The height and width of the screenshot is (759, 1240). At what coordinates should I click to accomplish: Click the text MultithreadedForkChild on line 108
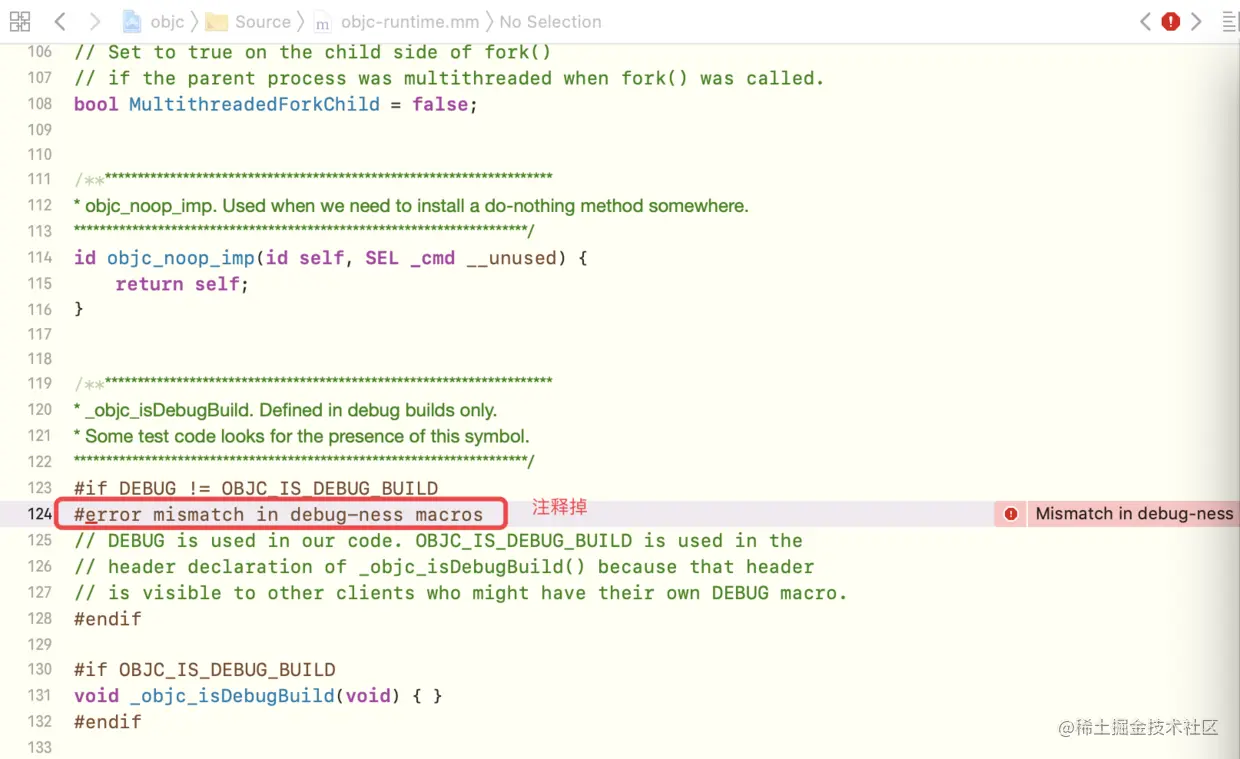click(254, 104)
